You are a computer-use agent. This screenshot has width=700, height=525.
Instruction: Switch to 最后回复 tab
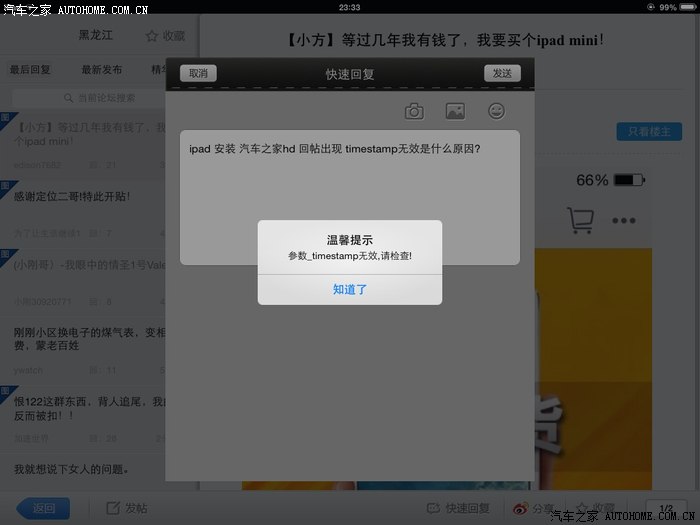(x=30, y=70)
